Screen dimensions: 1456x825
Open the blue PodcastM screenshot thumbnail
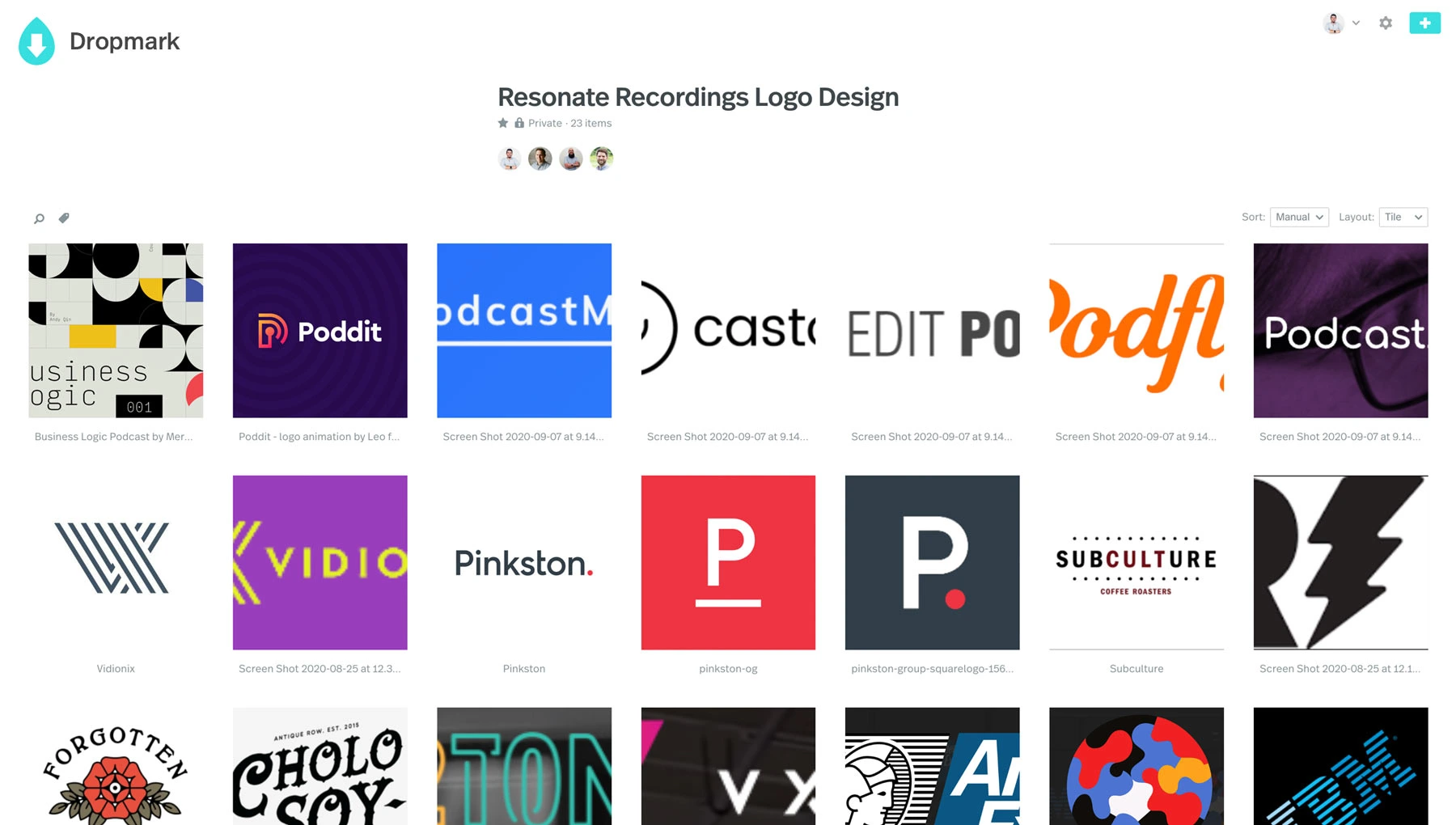524,331
